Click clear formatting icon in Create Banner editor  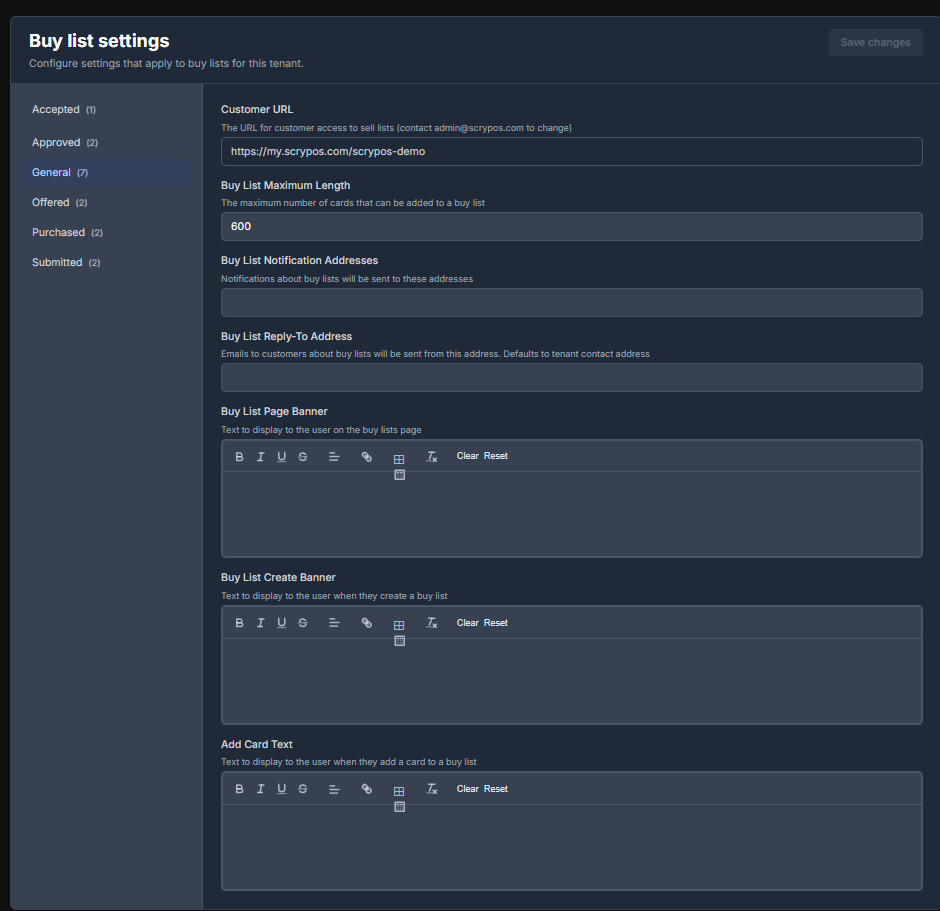click(432, 623)
